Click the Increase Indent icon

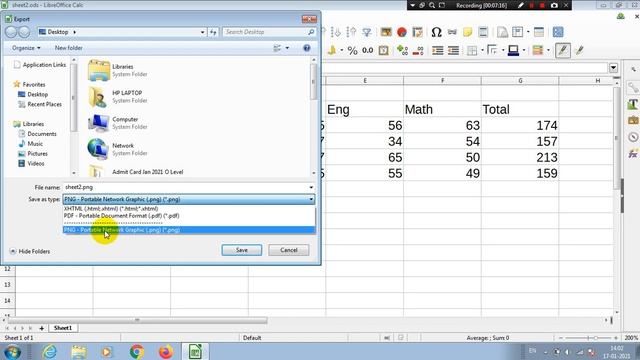pyautogui.click(x=438, y=50)
